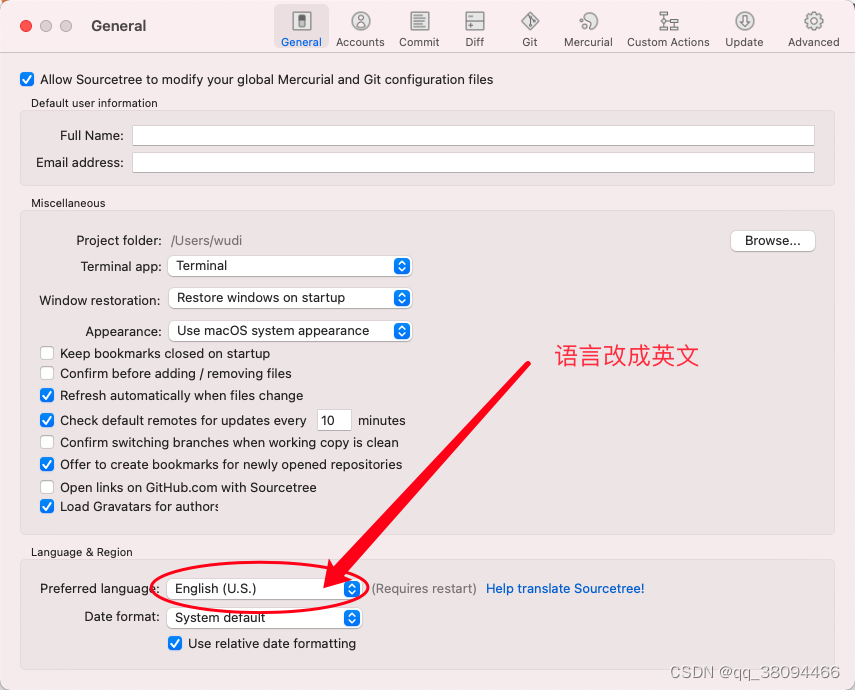The height and width of the screenshot is (690, 855).
Task: Open the Custom Actions pane
Action: [668, 27]
